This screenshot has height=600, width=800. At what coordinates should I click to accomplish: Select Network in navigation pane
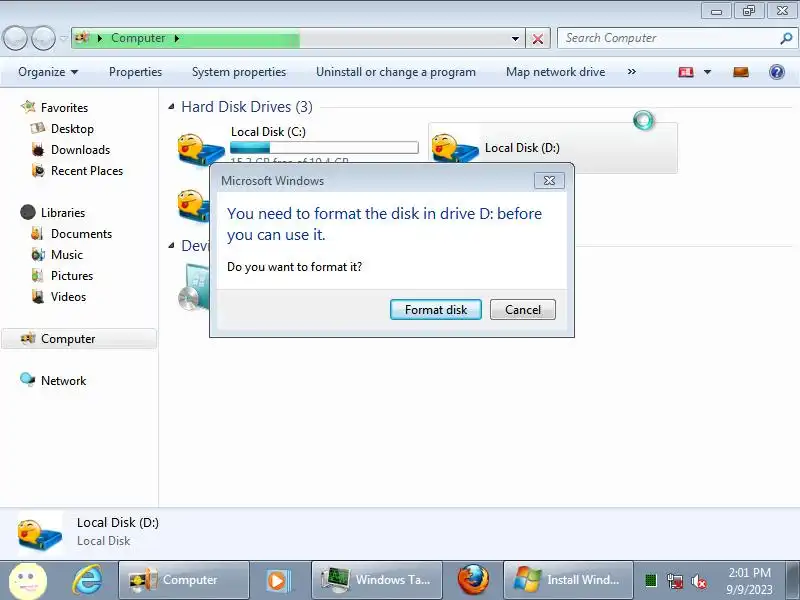pyautogui.click(x=63, y=381)
